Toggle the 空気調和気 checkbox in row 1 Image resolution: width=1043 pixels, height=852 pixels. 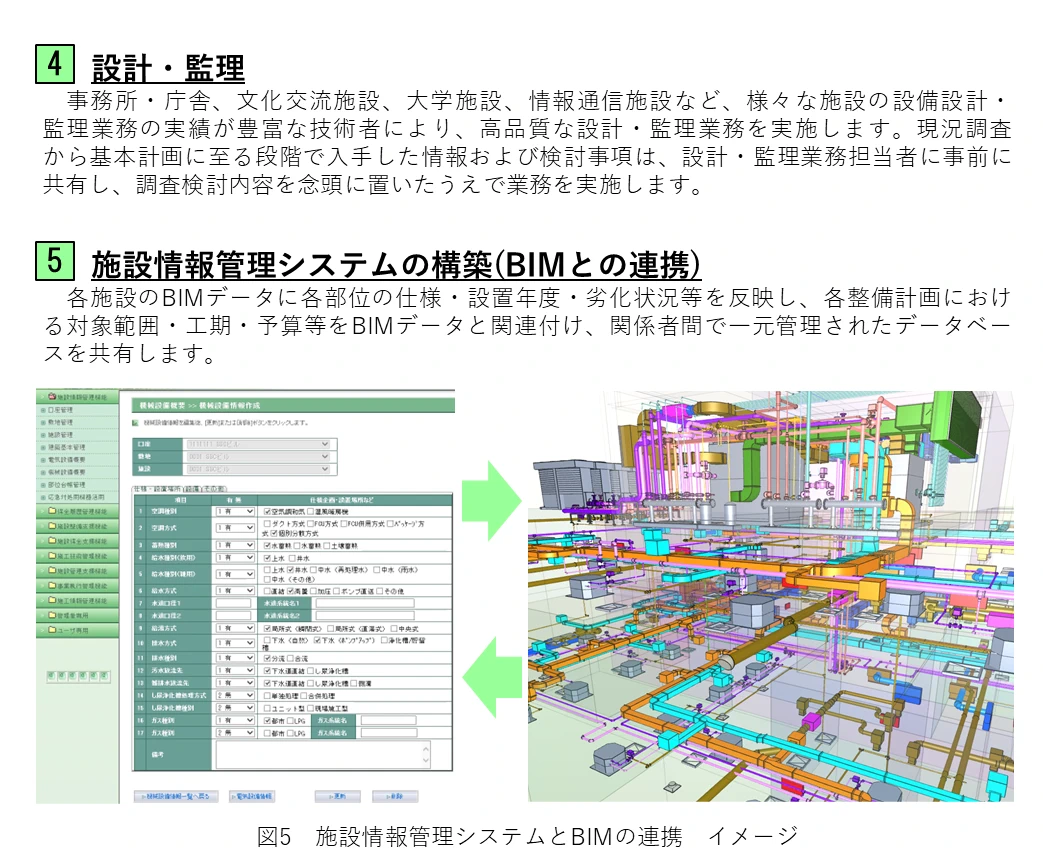tap(266, 510)
